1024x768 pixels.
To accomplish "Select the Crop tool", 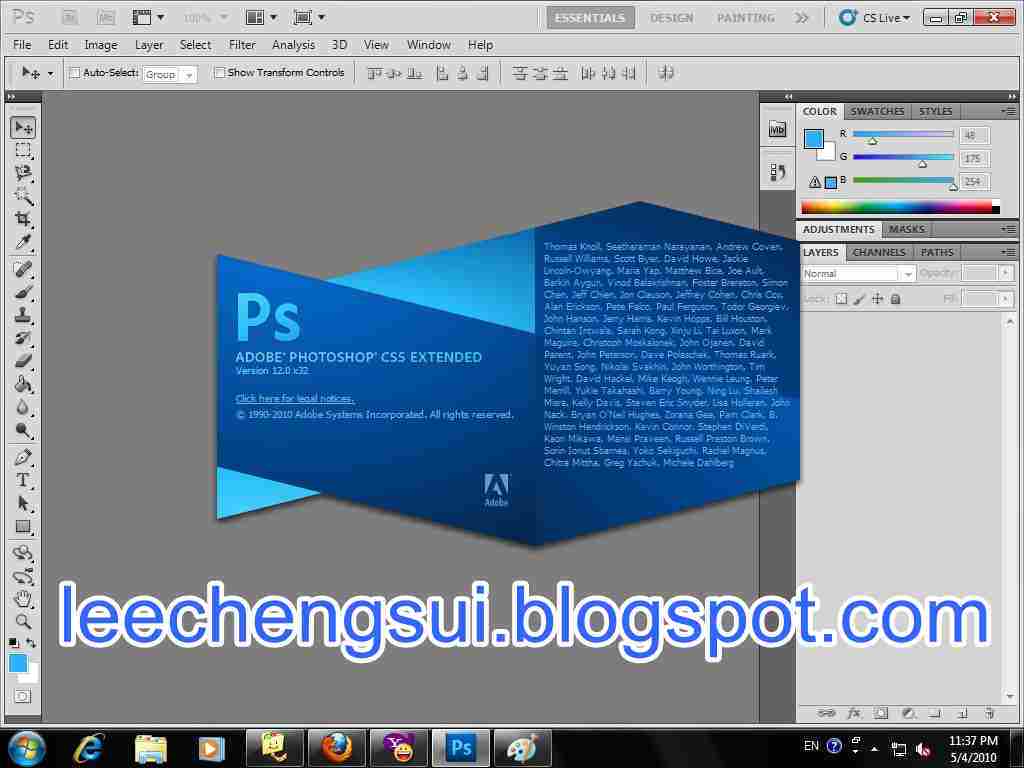I will tap(24, 219).
